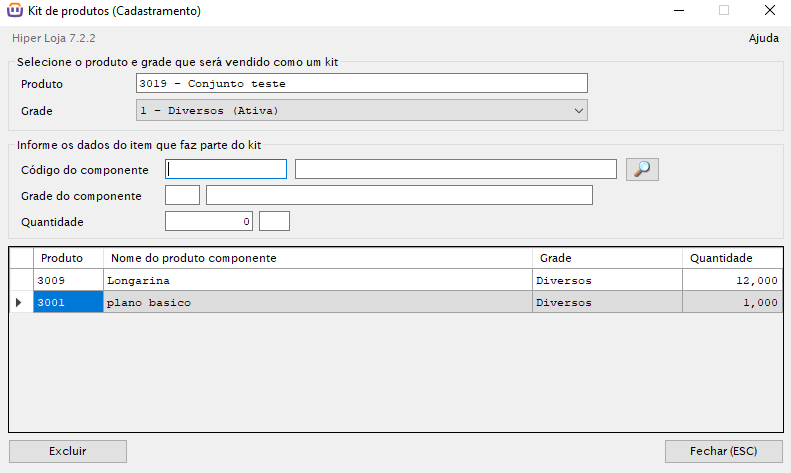The height and width of the screenshot is (473, 791).
Task: Click quantity cell 1,000
Action: 732,302
